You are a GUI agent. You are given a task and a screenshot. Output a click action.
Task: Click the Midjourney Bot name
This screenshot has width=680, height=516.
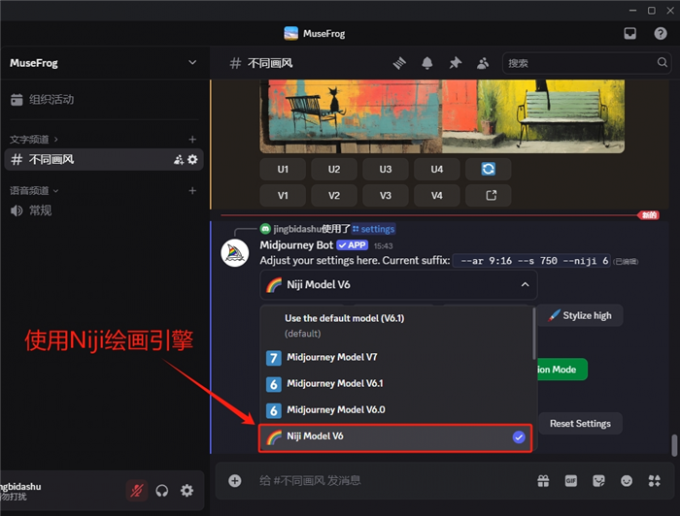coord(296,245)
